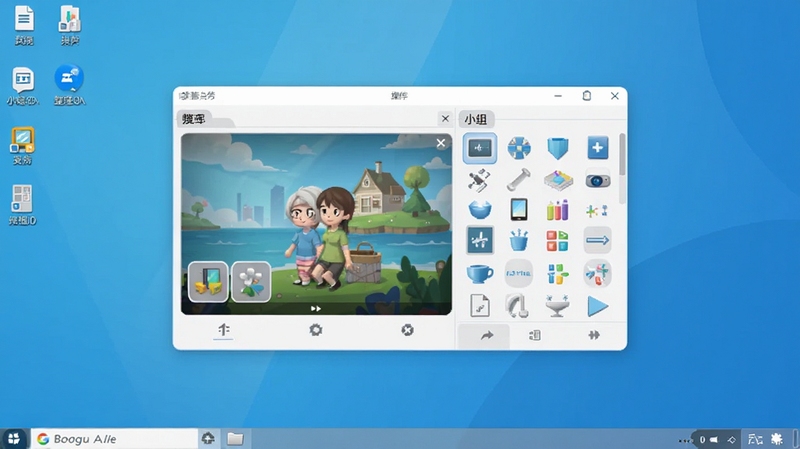
Task: Select the highlighted dark waveform screen icon
Action: coord(480,148)
